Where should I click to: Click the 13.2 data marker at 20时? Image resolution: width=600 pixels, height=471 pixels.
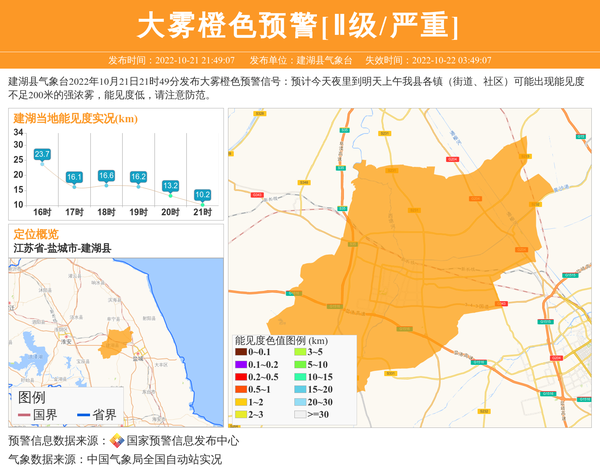click(x=170, y=186)
